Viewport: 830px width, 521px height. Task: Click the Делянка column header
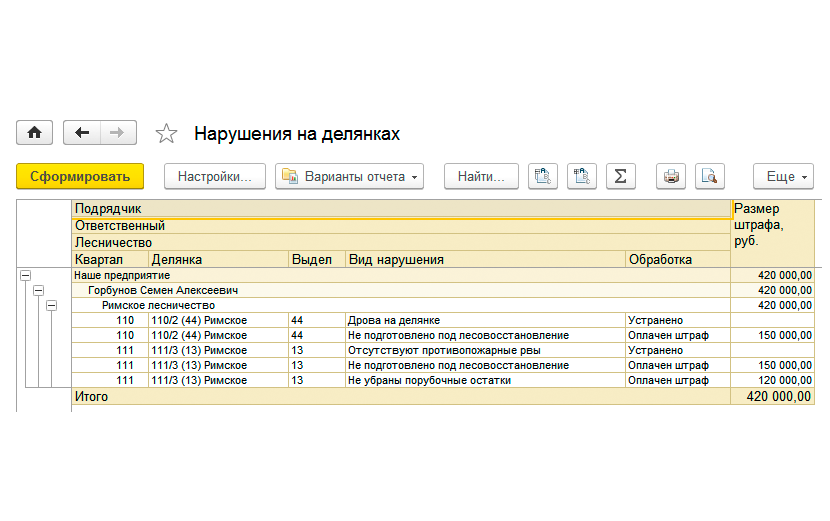pyautogui.click(x=219, y=259)
